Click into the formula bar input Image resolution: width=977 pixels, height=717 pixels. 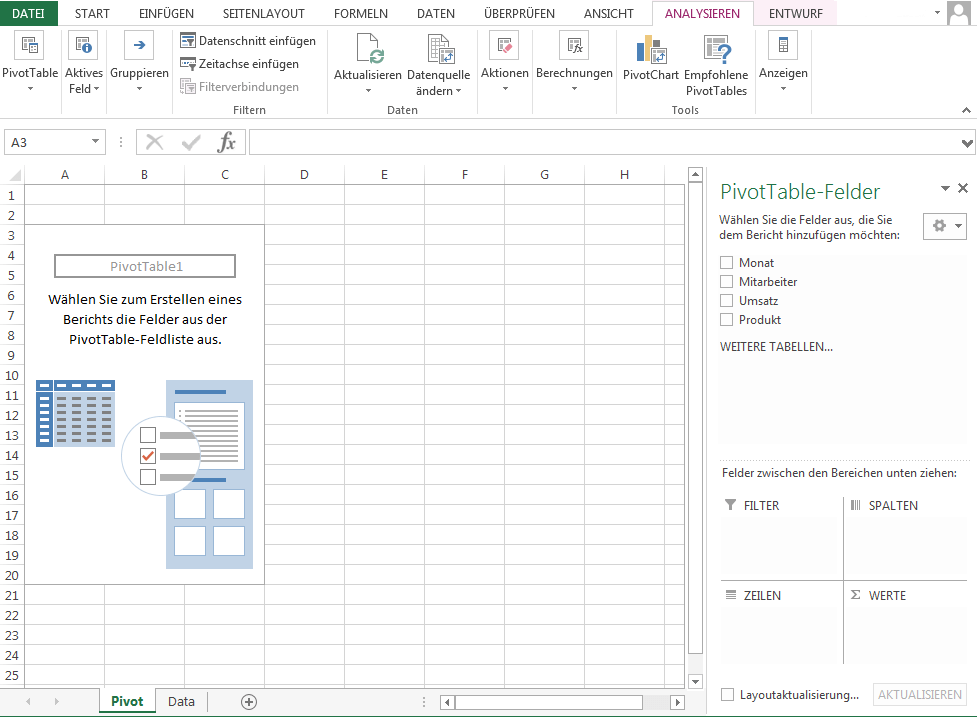(x=604, y=143)
